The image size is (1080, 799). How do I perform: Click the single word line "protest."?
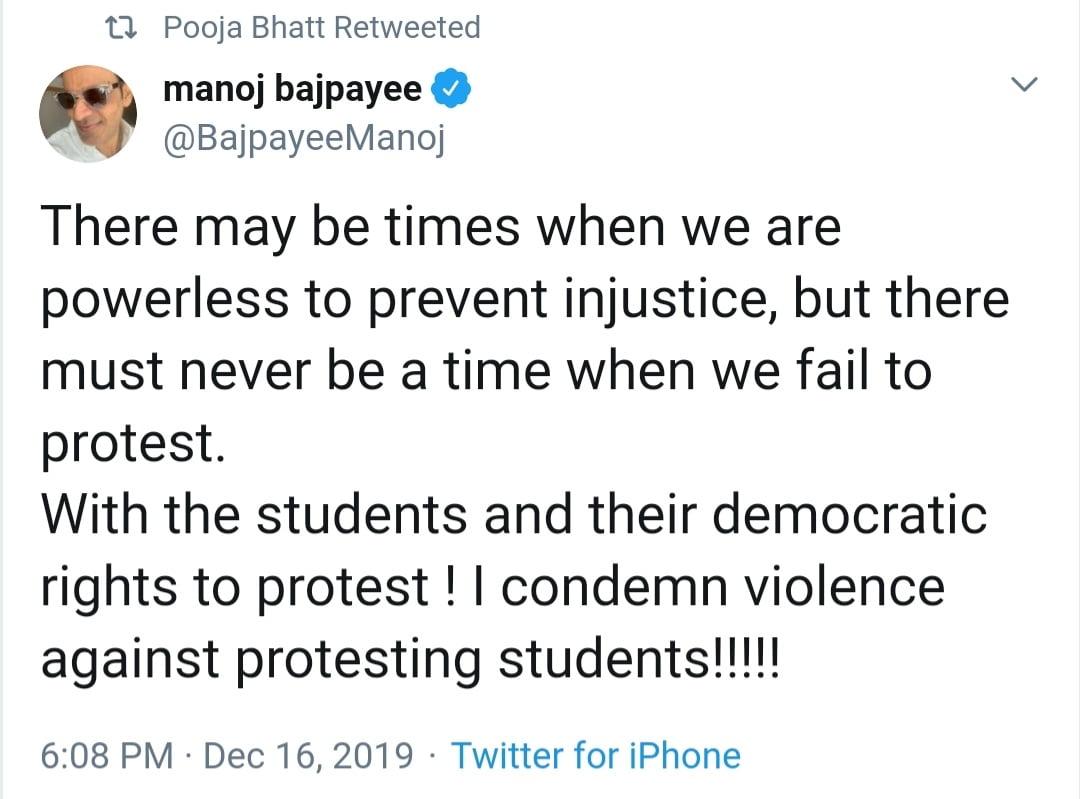(x=126, y=444)
